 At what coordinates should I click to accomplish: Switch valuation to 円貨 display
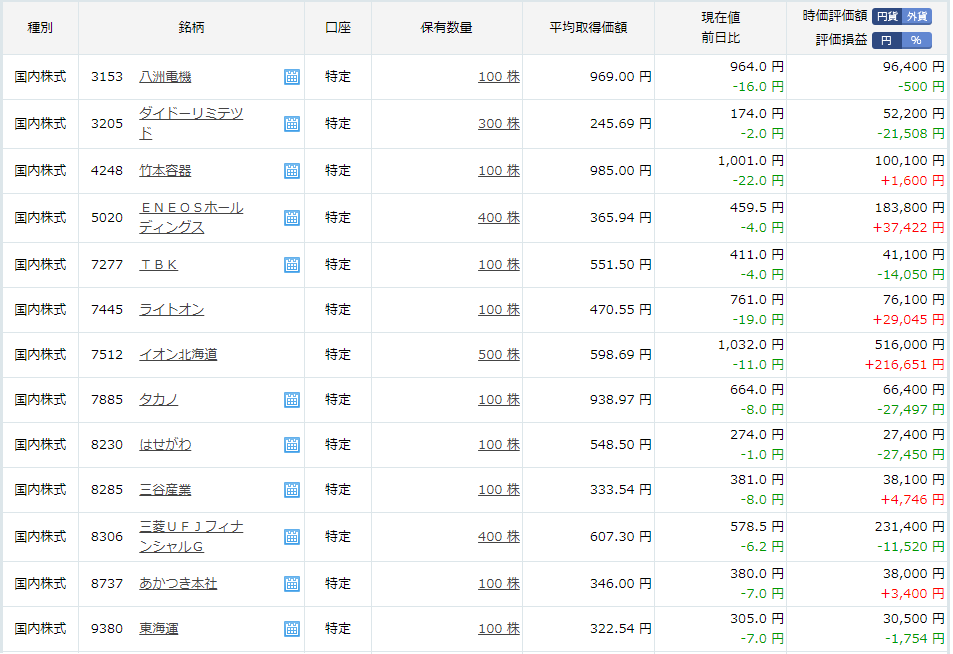tap(887, 16)
